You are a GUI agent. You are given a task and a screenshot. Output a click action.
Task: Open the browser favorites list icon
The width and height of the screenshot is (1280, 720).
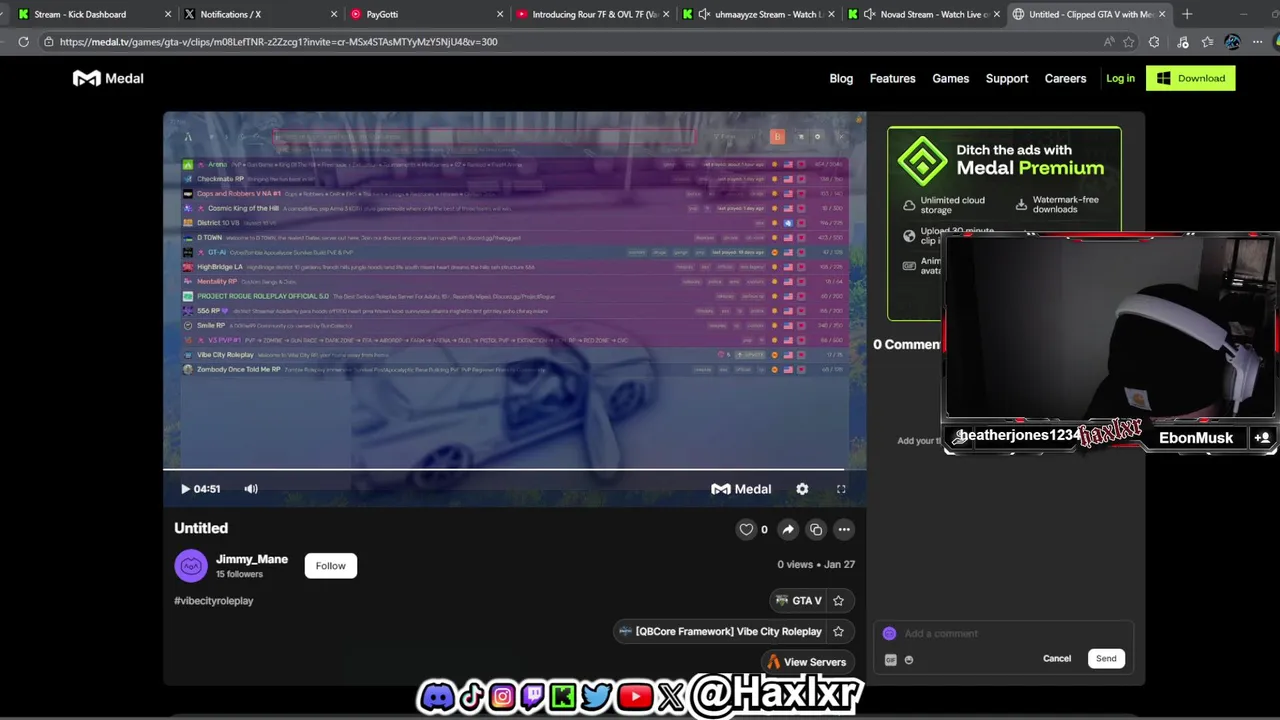(1207, 42)
